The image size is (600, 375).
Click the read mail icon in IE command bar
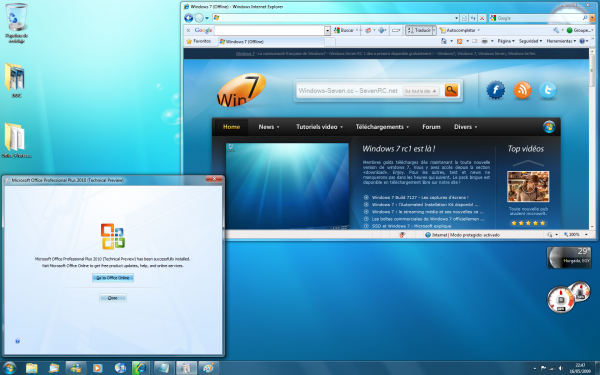[x=474, y=41]
